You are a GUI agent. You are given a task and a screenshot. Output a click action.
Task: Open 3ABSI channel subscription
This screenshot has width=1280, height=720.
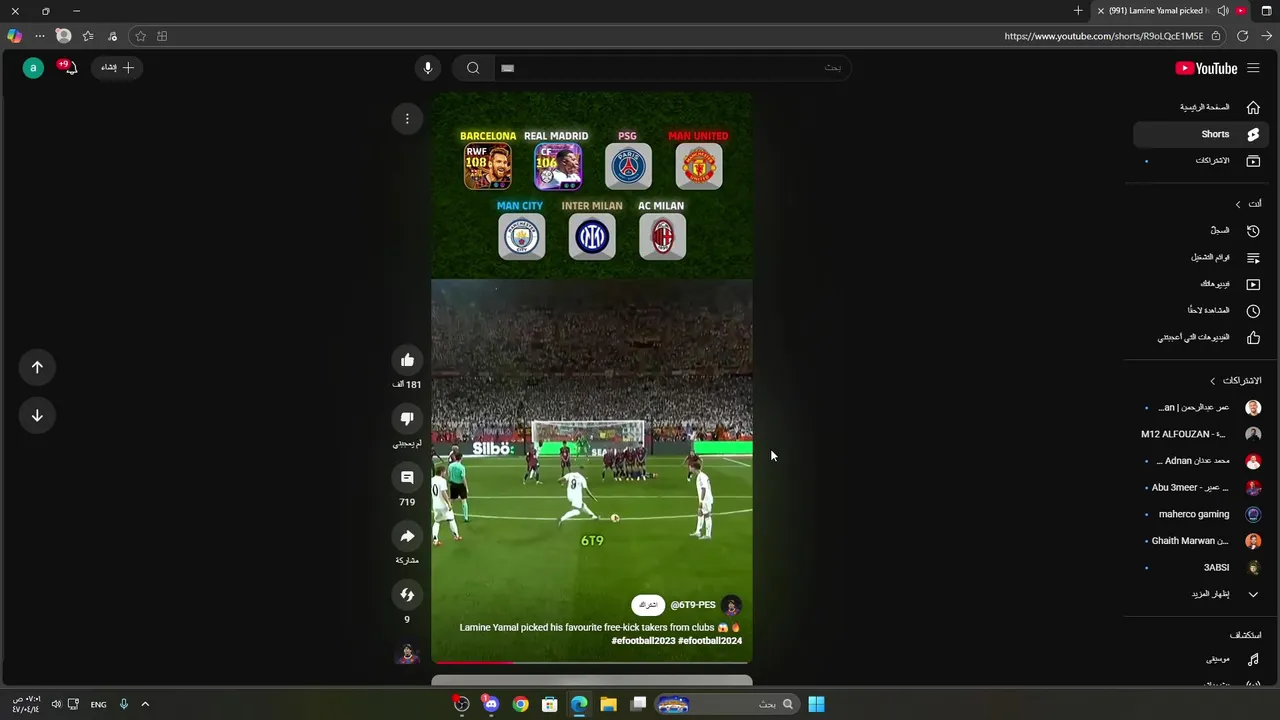(x=1200, y=567)
